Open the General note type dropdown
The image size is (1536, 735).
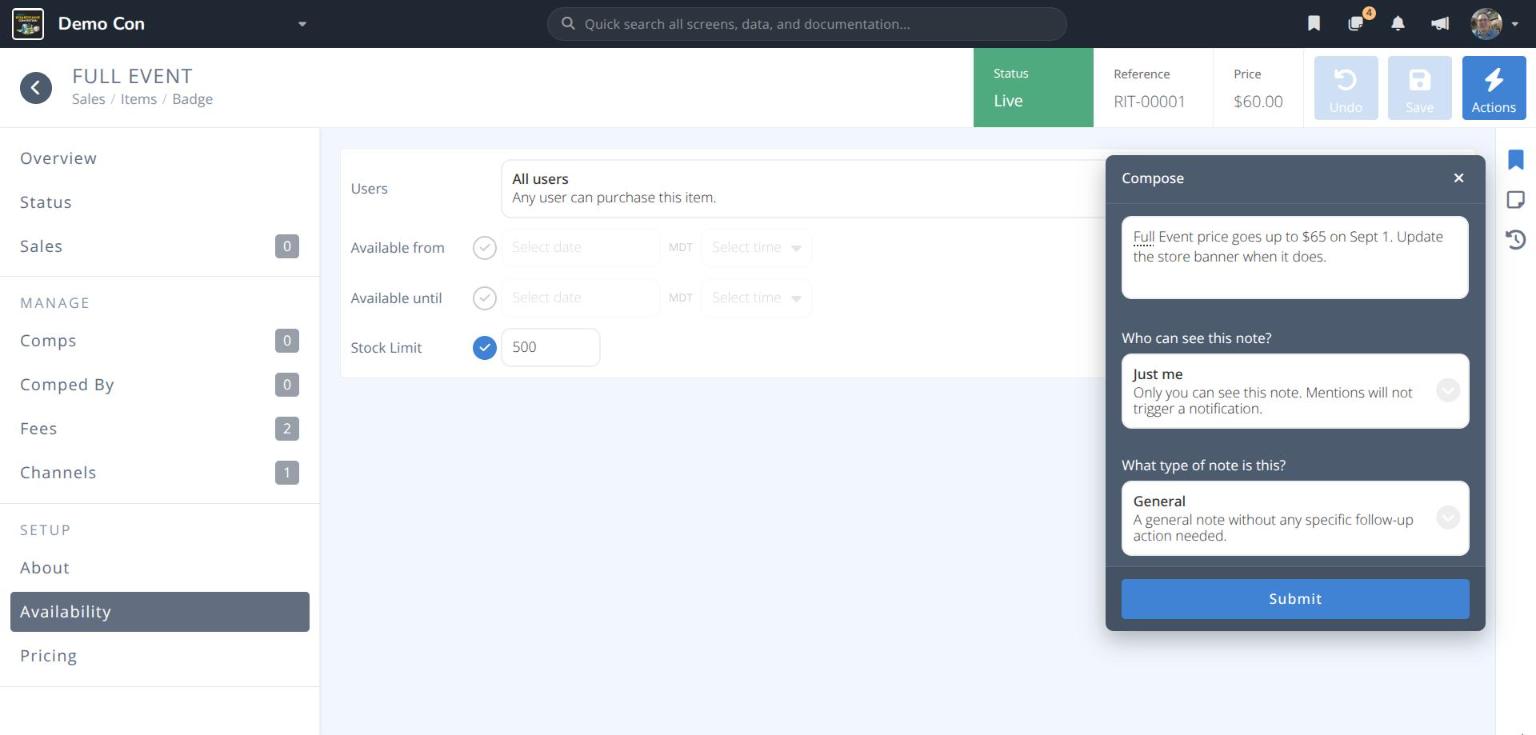click(1295, 518)
